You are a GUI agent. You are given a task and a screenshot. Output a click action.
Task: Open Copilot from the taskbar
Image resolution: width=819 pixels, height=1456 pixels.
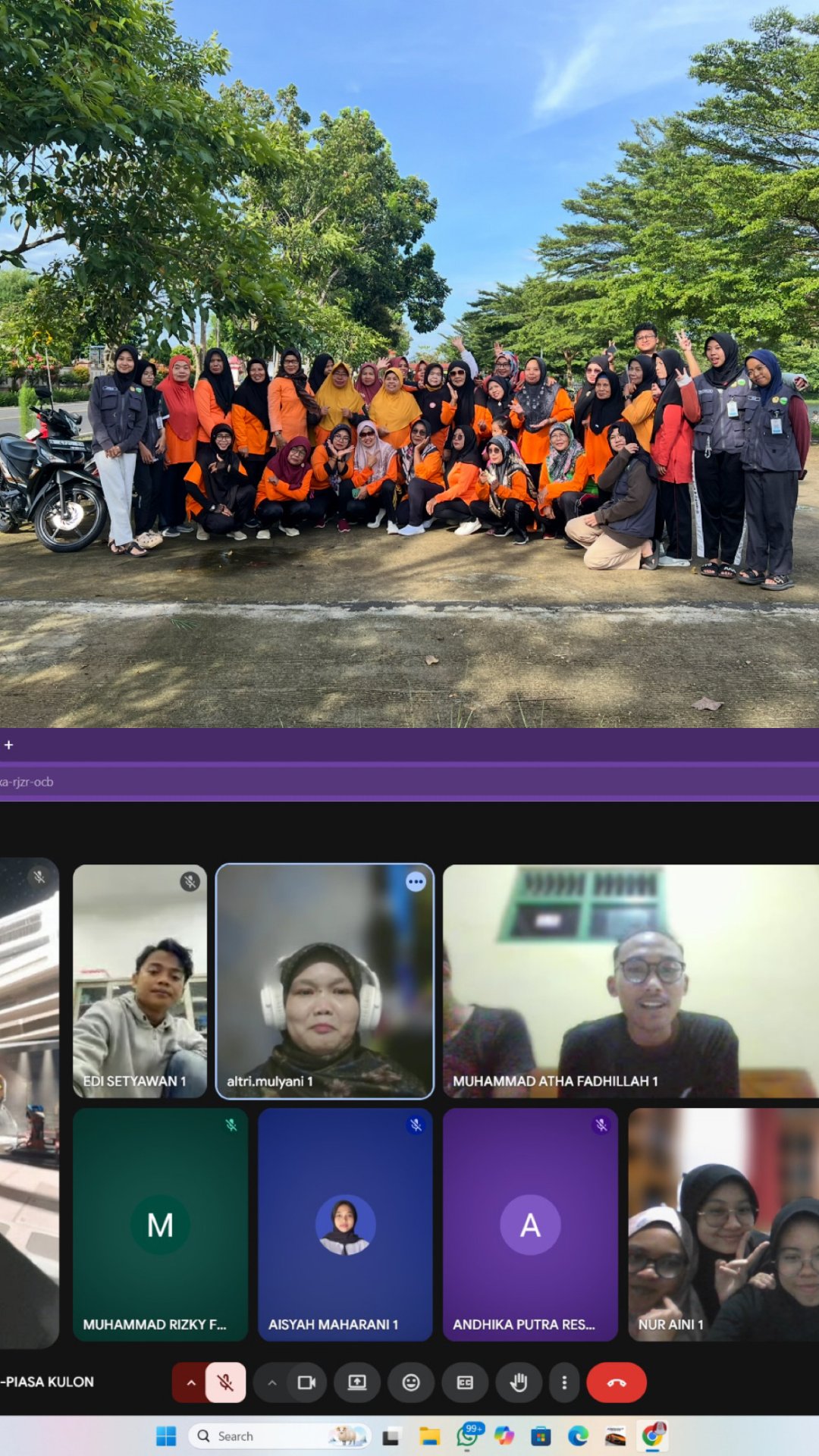pyautogui.click(x=504, y=1436)
